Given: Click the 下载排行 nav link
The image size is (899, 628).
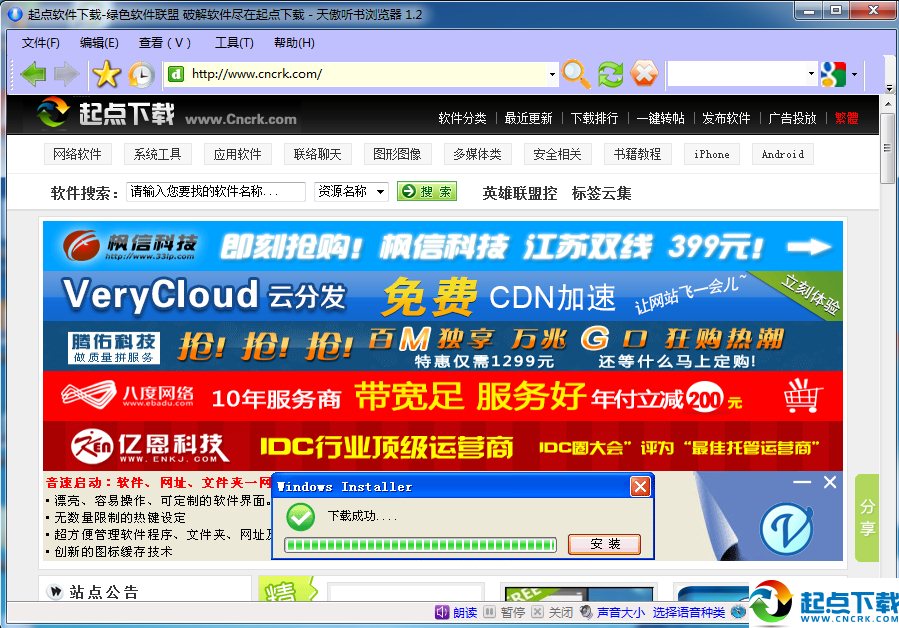Looking at the screenshot, I should coord(595,118).
